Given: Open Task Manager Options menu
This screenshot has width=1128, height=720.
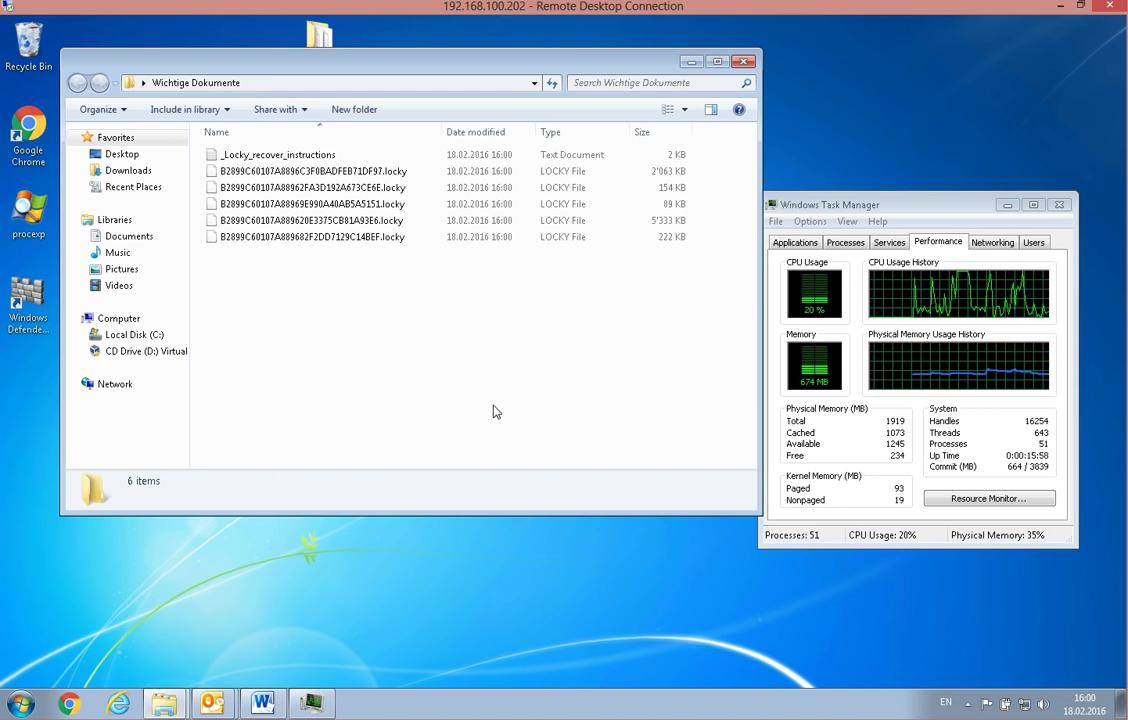Looking at the screenshot, I should click(810, 222).
